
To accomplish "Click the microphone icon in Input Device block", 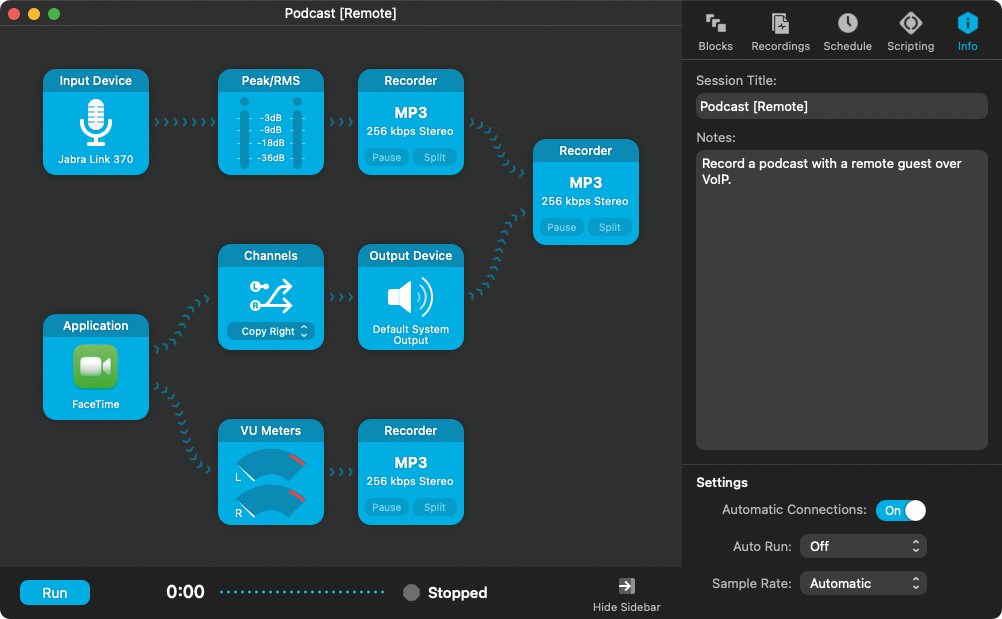I will coord(96,123).
